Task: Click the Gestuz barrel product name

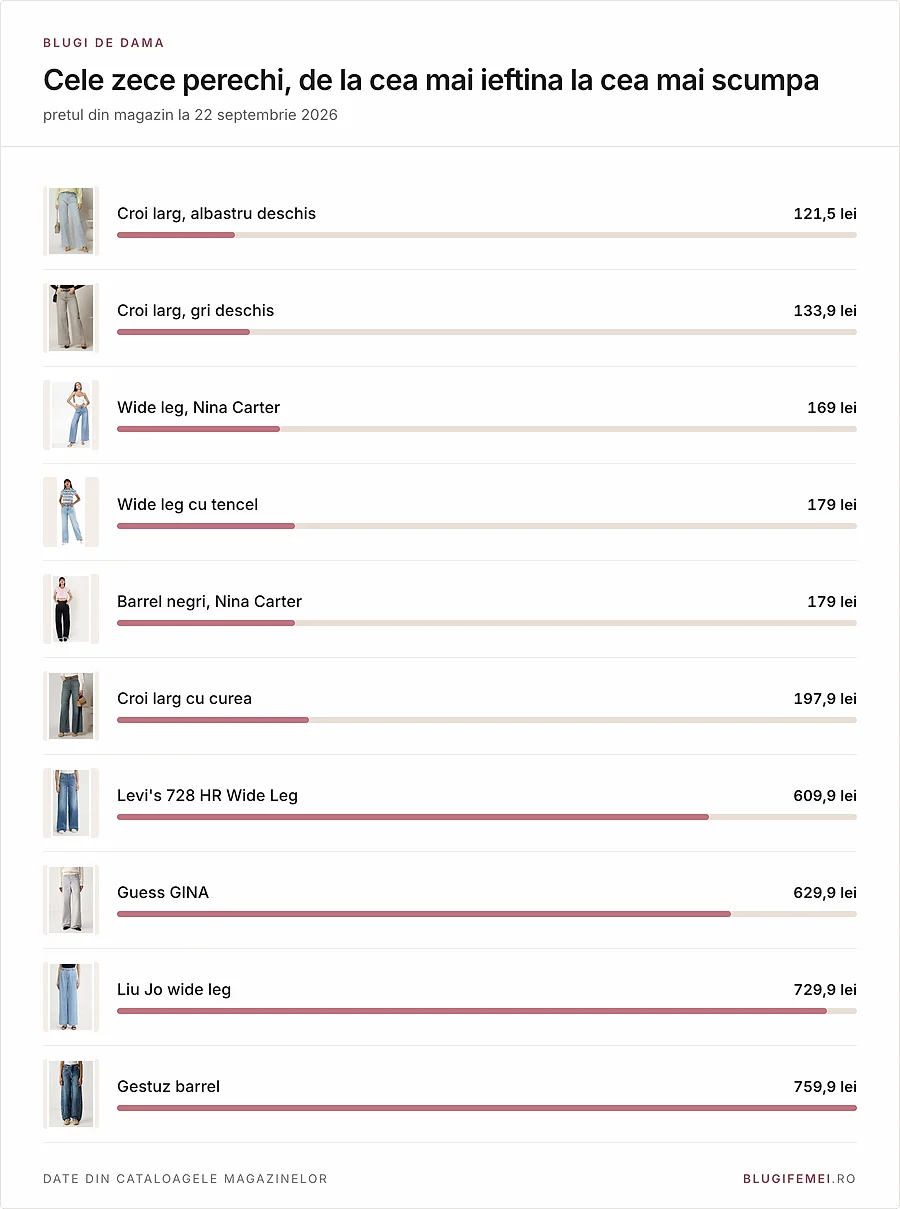Action: (x=168, y=1086)
